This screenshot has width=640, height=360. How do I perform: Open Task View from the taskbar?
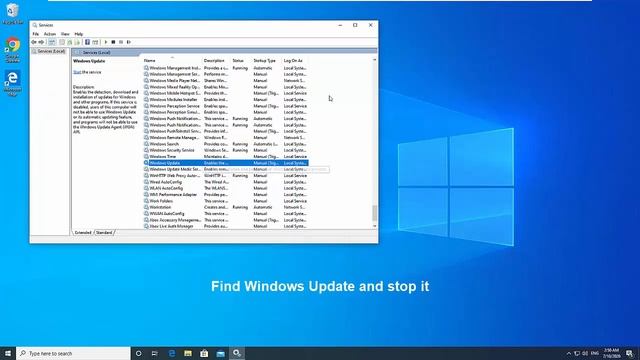(x=155, y=353)
